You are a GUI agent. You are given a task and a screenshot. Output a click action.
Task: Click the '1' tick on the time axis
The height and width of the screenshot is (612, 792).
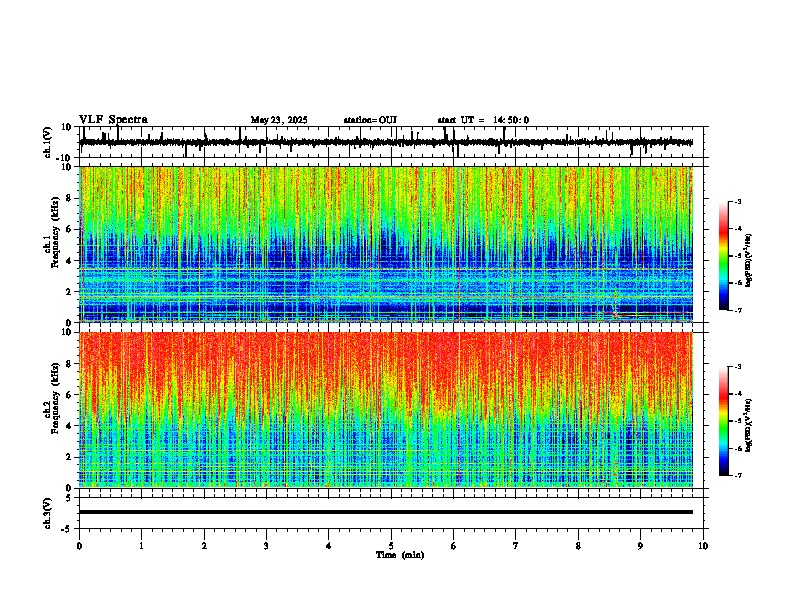pos(142,546)
